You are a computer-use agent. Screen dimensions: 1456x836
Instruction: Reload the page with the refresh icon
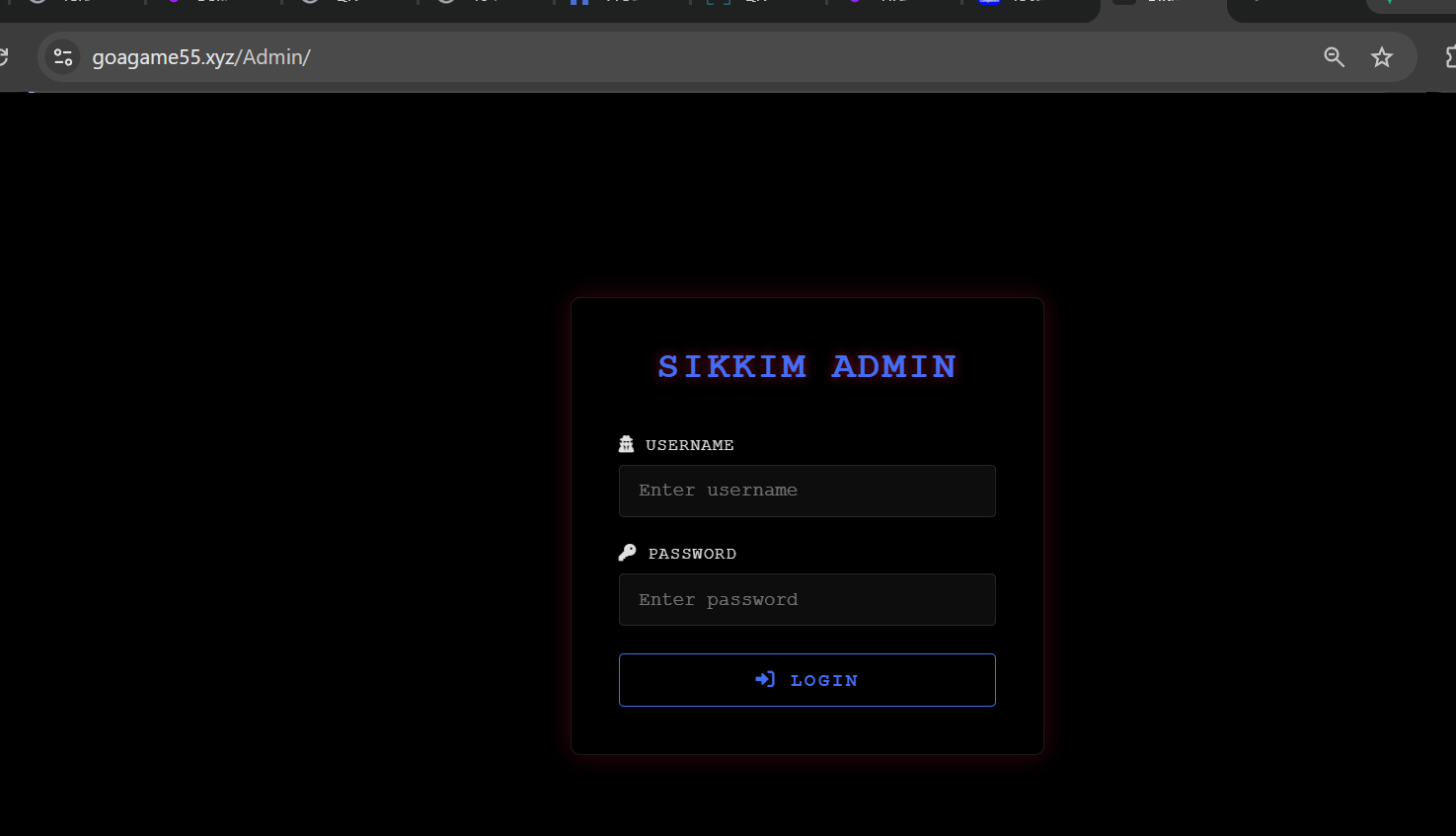click(3, 57)
